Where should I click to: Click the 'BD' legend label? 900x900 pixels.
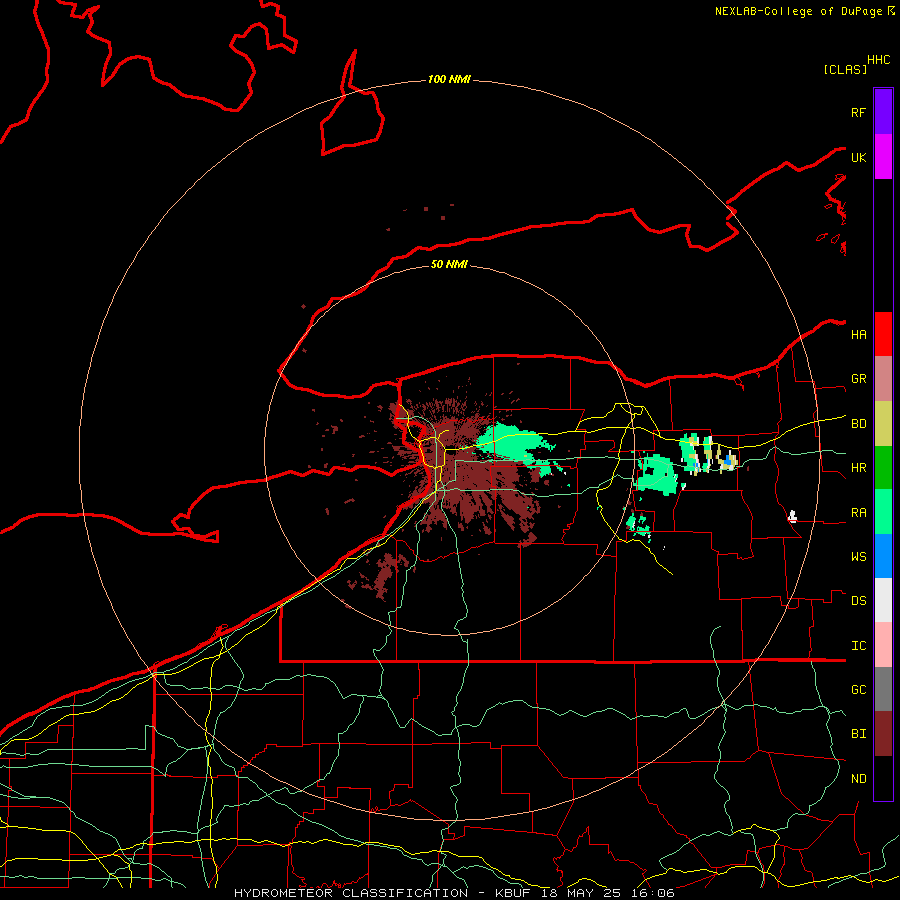[858, 424]
